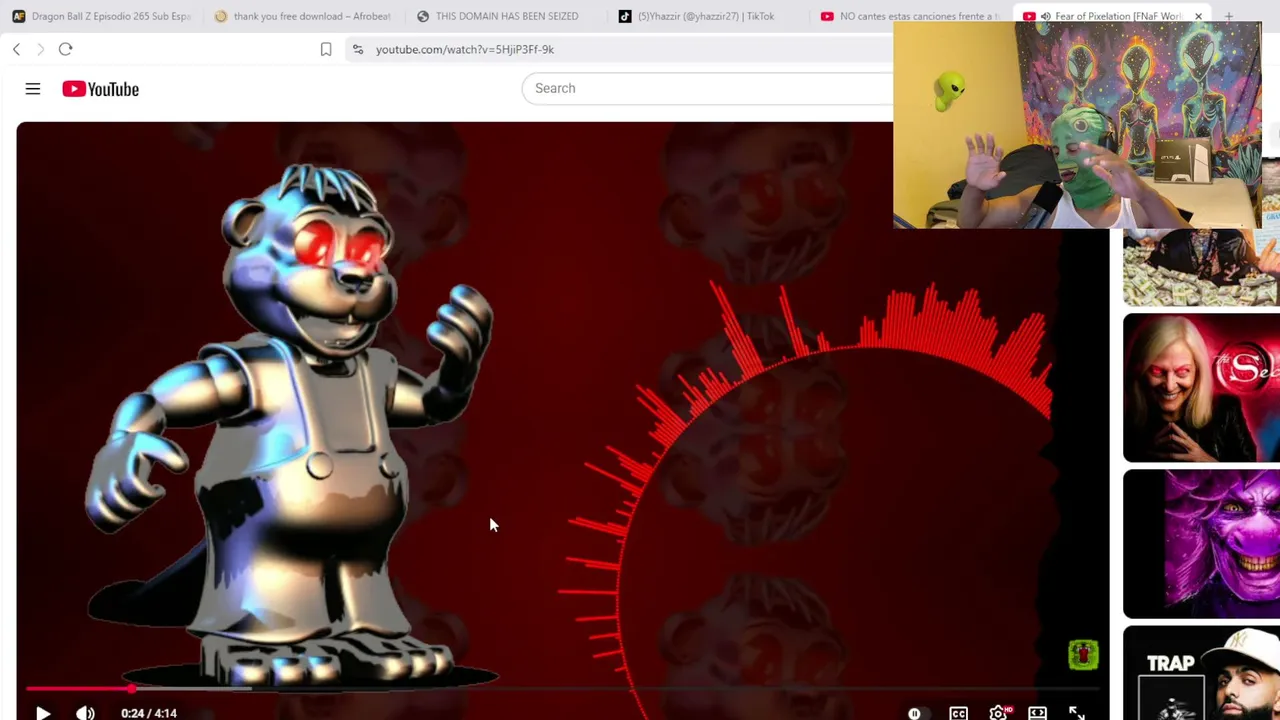Open the player settings gear

tap(998, 713)
